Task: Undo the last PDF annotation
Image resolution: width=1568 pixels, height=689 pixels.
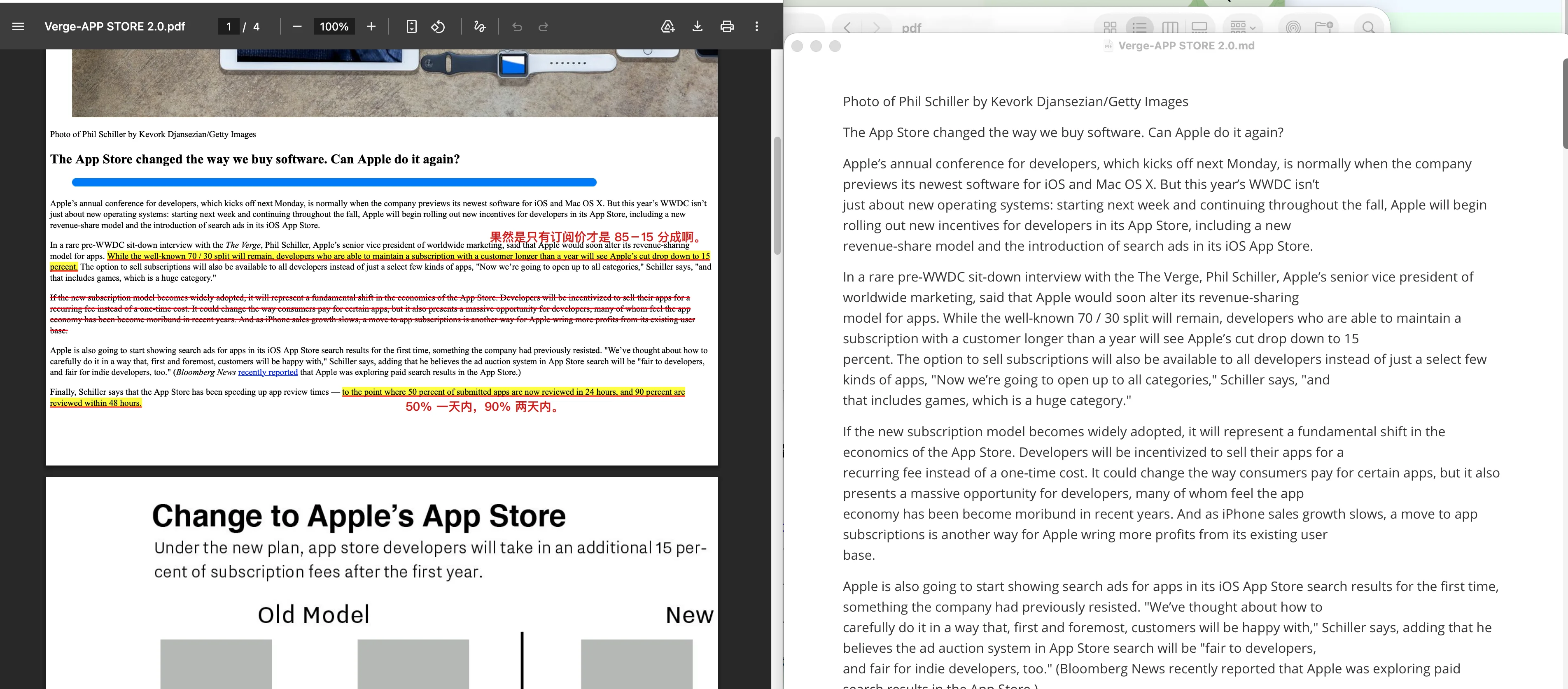Action: point(518,26)
